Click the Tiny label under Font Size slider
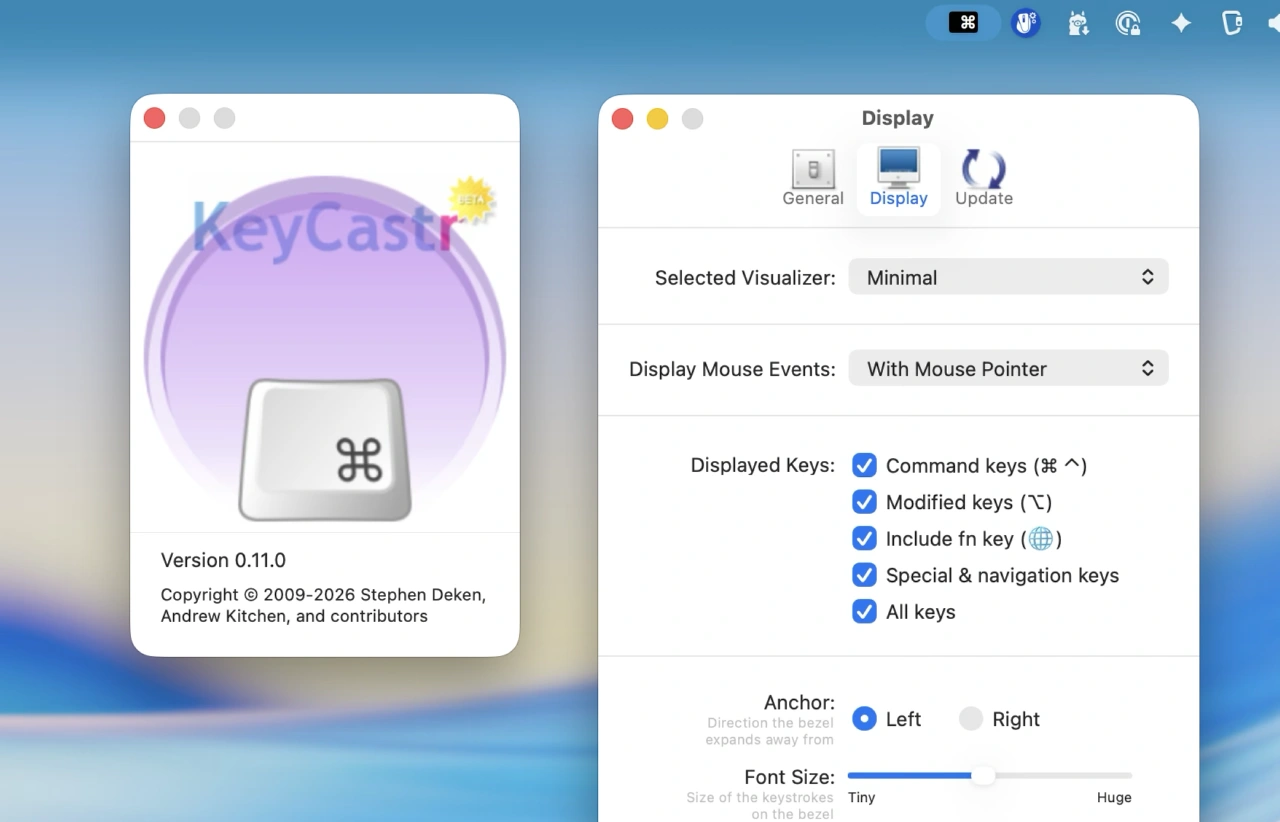The height and width of the screenshot is (822, 1280). pyautogui.click(x=862, y=797)
